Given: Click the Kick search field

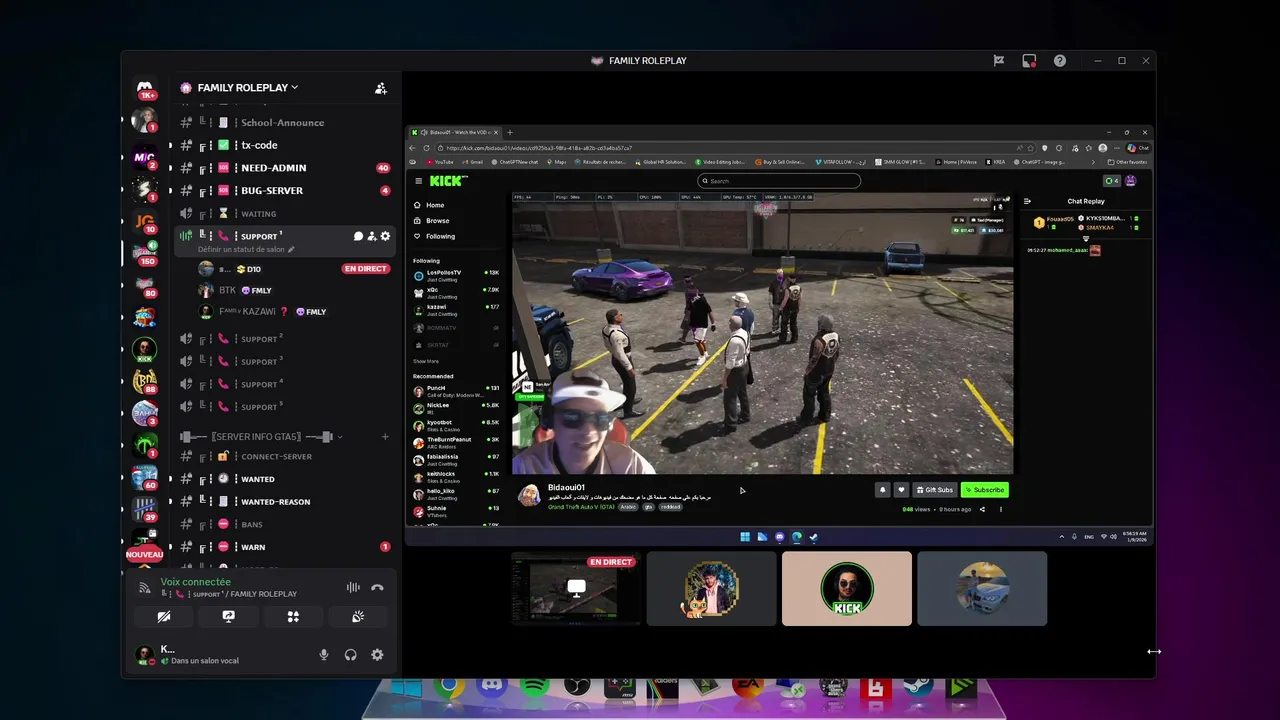Looking at the screenshot, I should [x=780, y=181].
